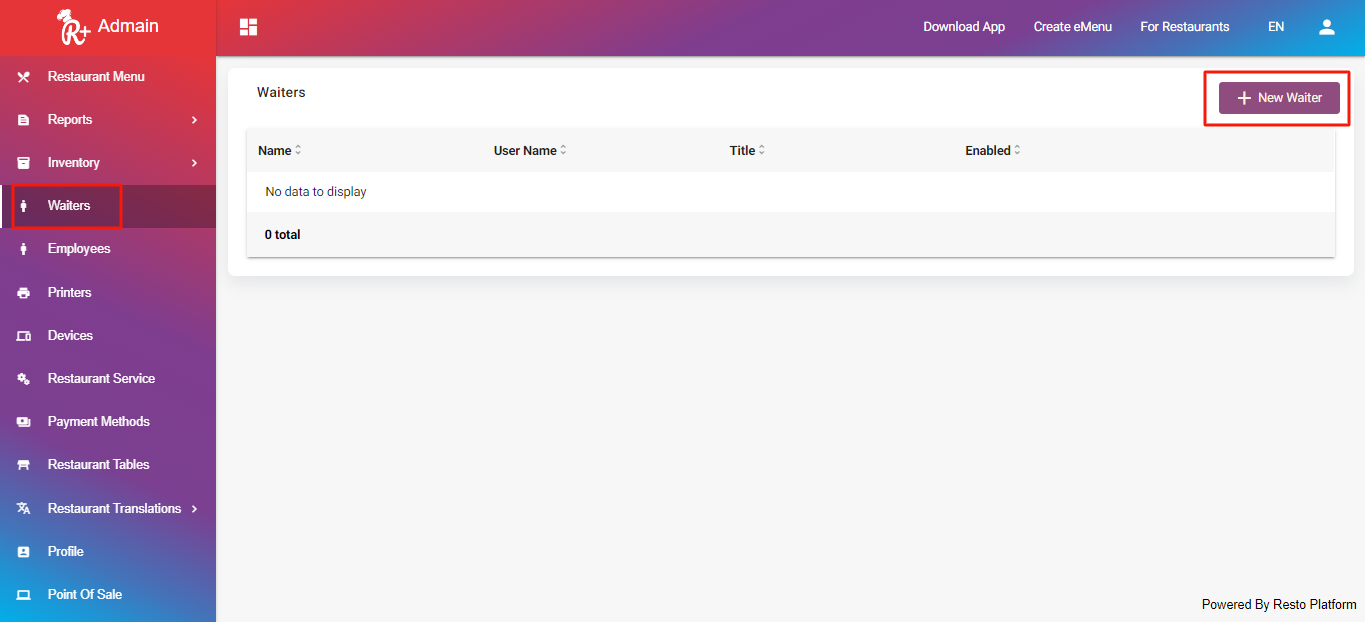Click the Point Of Sale laptop icon
This screenshot has height=622, width=1365.
(x=24, y=595)
